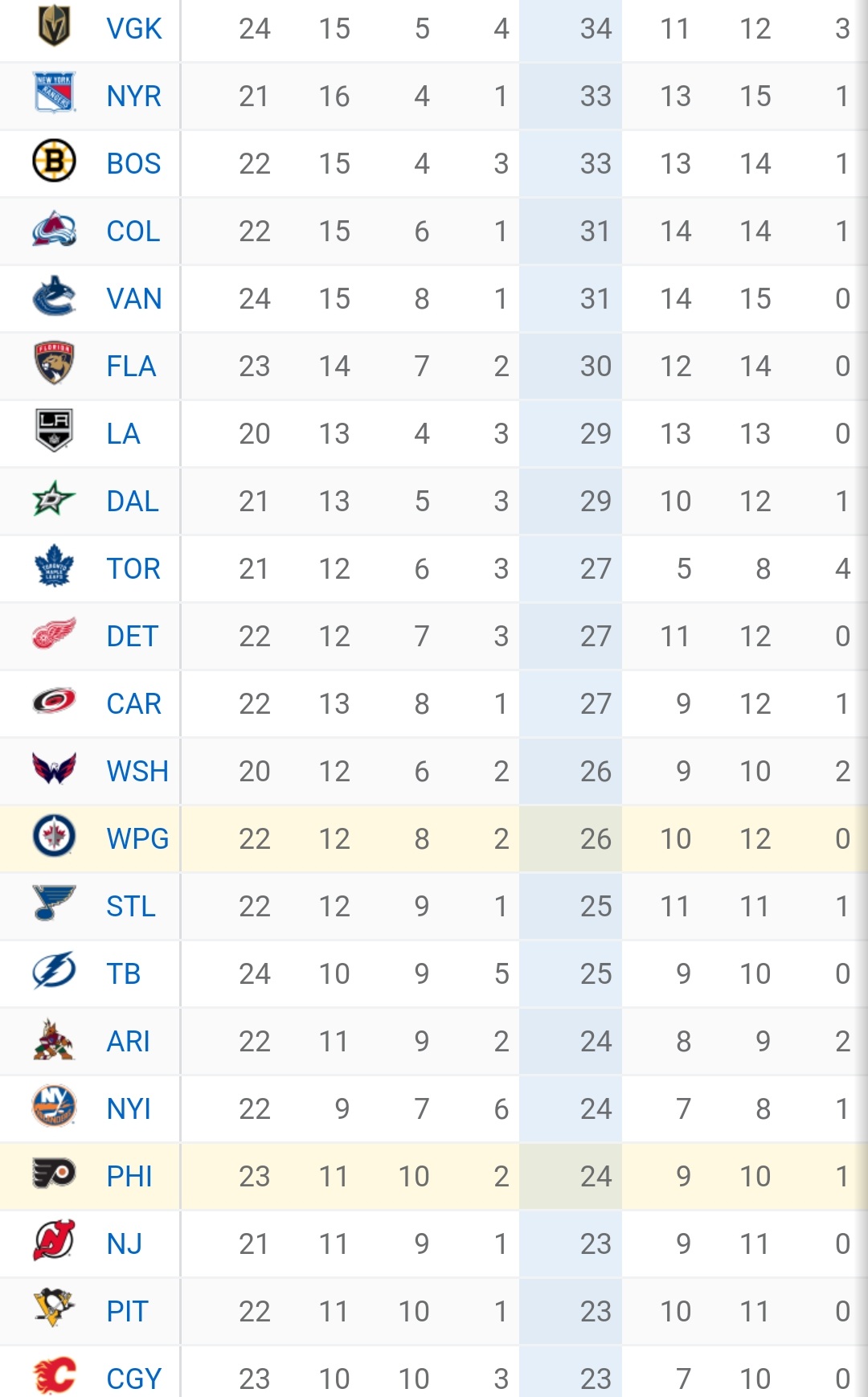Select the Boston Bruins logo
The image size is (868, 1397).
(54, 161)
